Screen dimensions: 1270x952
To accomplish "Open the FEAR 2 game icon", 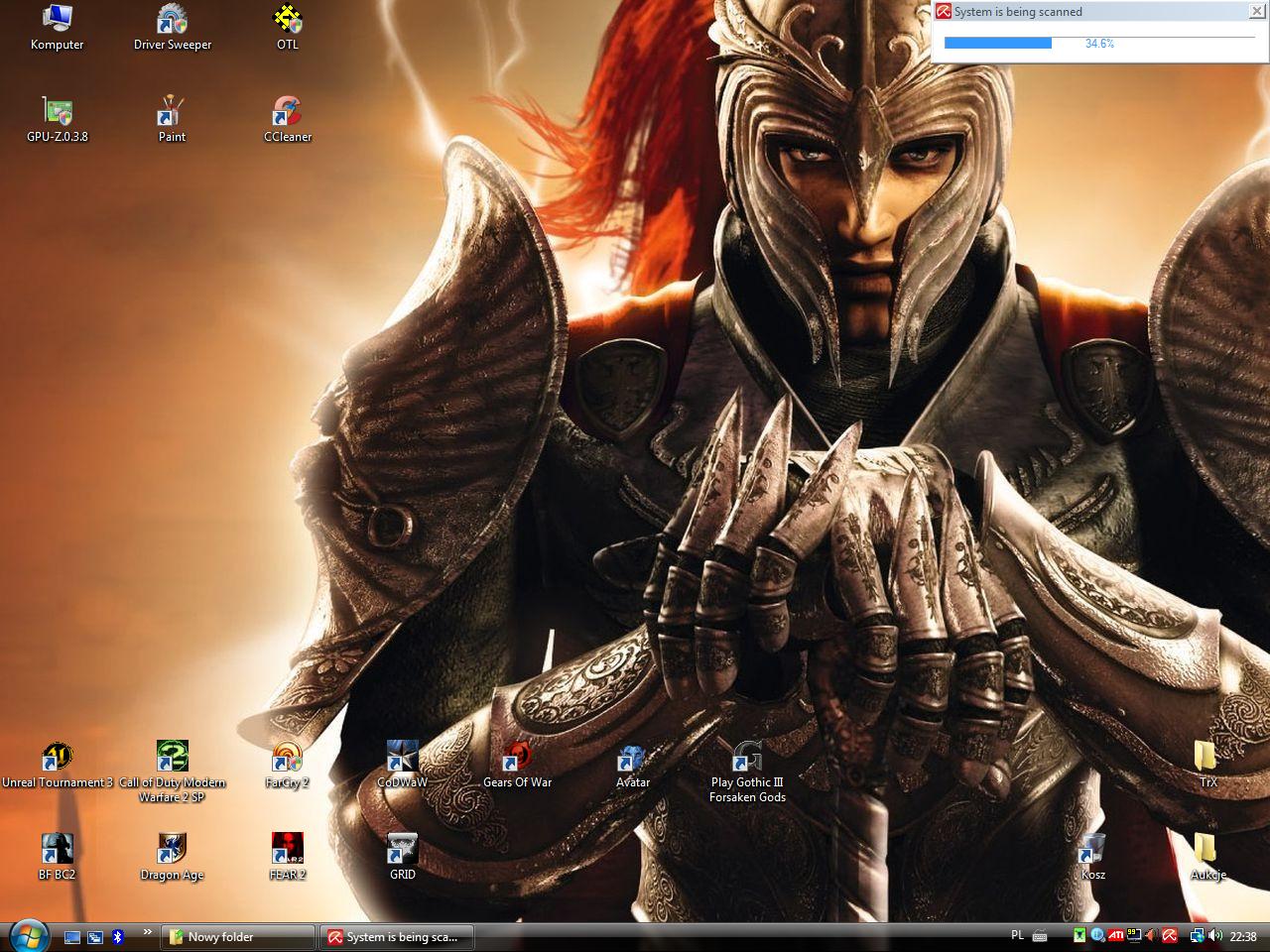I will point(288,858).
